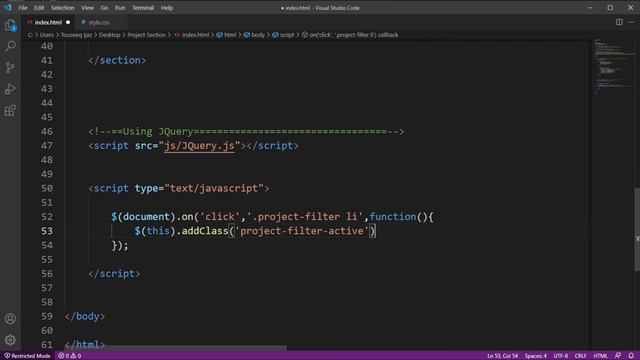
Task: Open the View menu
Action: (x=87, y=8)
